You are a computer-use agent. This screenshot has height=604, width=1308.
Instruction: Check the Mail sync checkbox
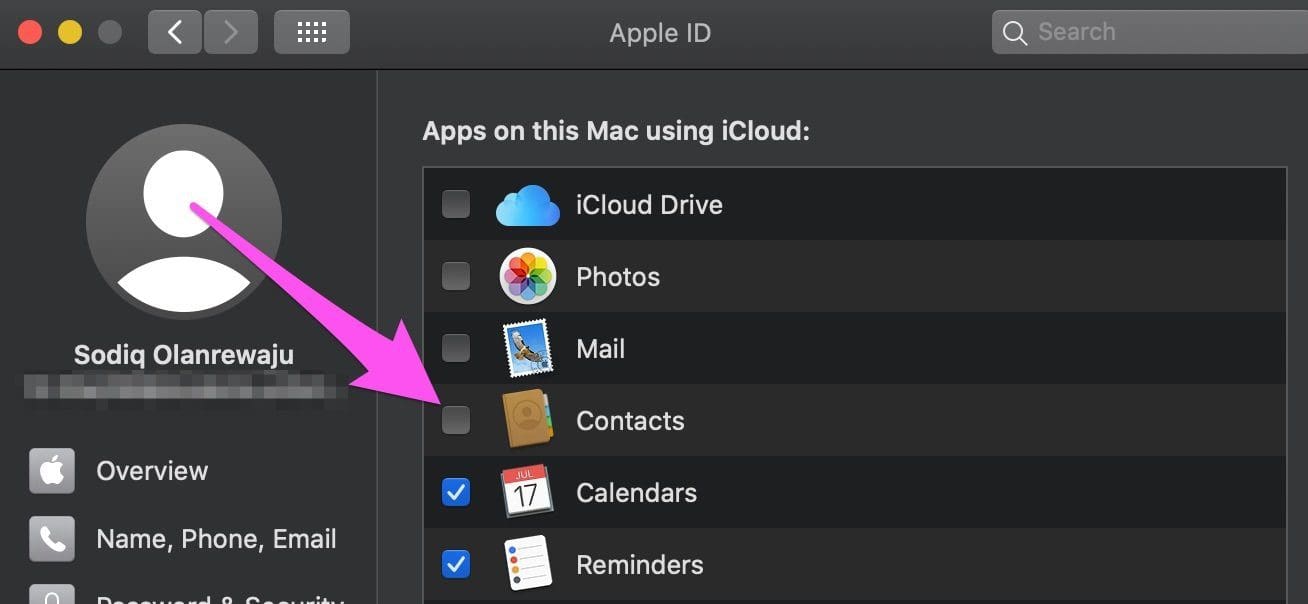point(456,348)
